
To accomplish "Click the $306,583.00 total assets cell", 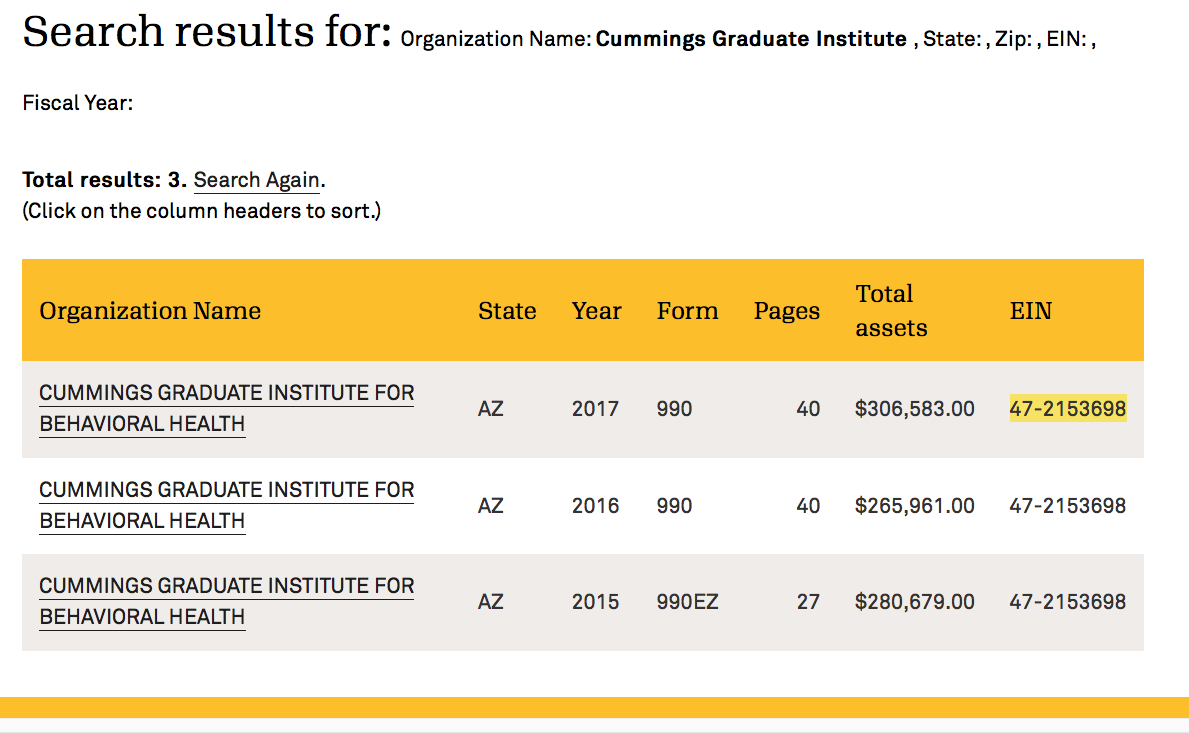I will pos(915,409).
